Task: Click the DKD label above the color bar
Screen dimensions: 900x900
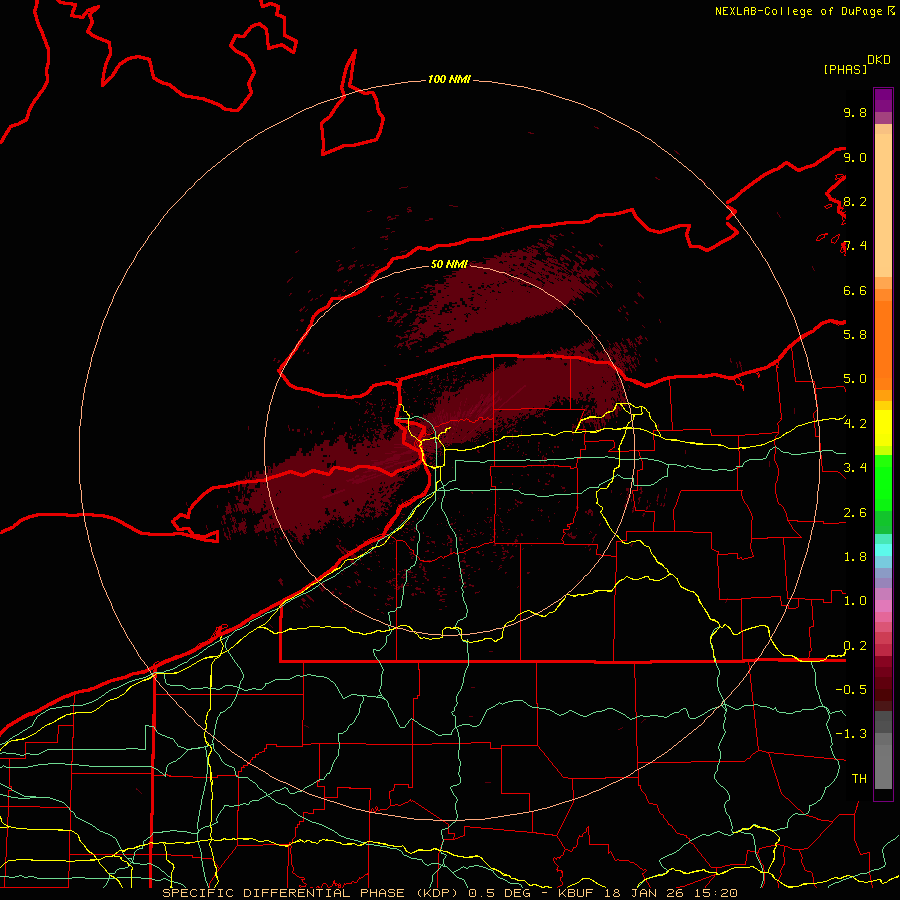Action: click(x=879, y=59)
